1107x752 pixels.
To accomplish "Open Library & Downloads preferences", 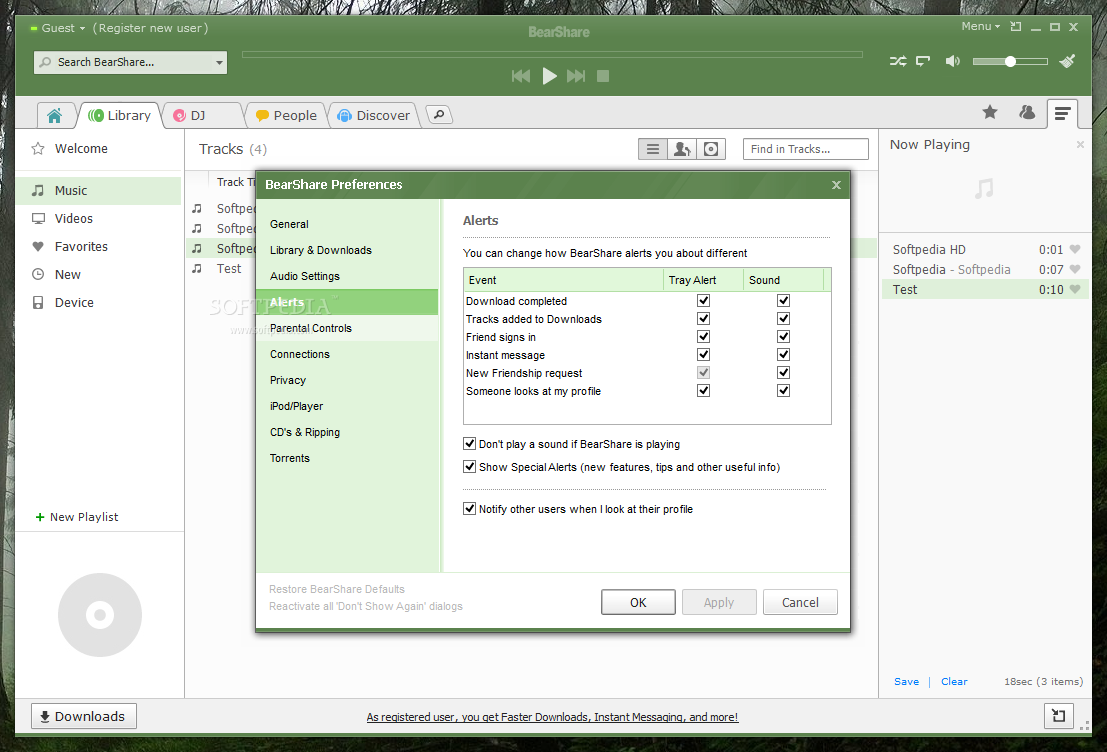I will 347,250.
